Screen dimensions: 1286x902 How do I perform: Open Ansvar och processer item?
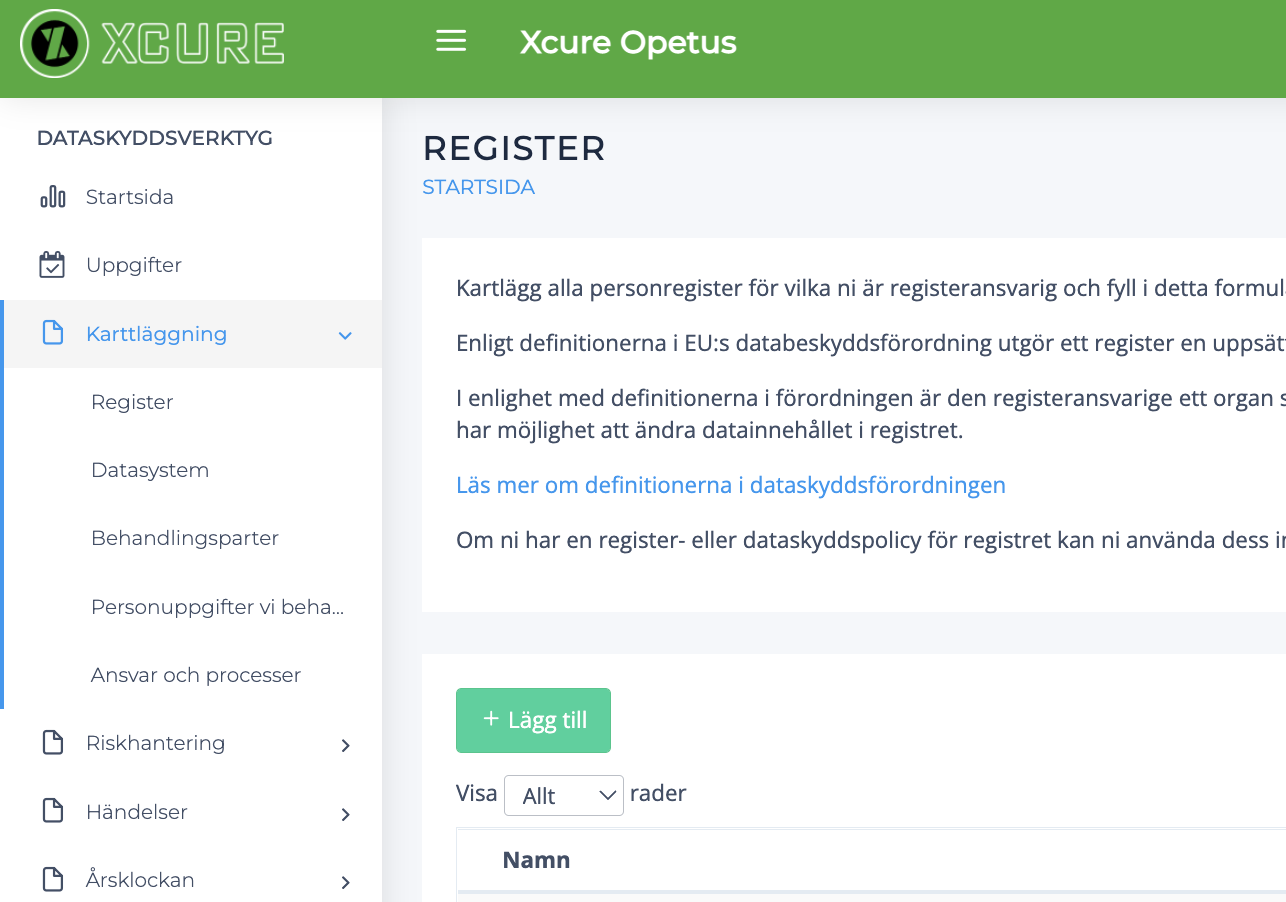196,675
